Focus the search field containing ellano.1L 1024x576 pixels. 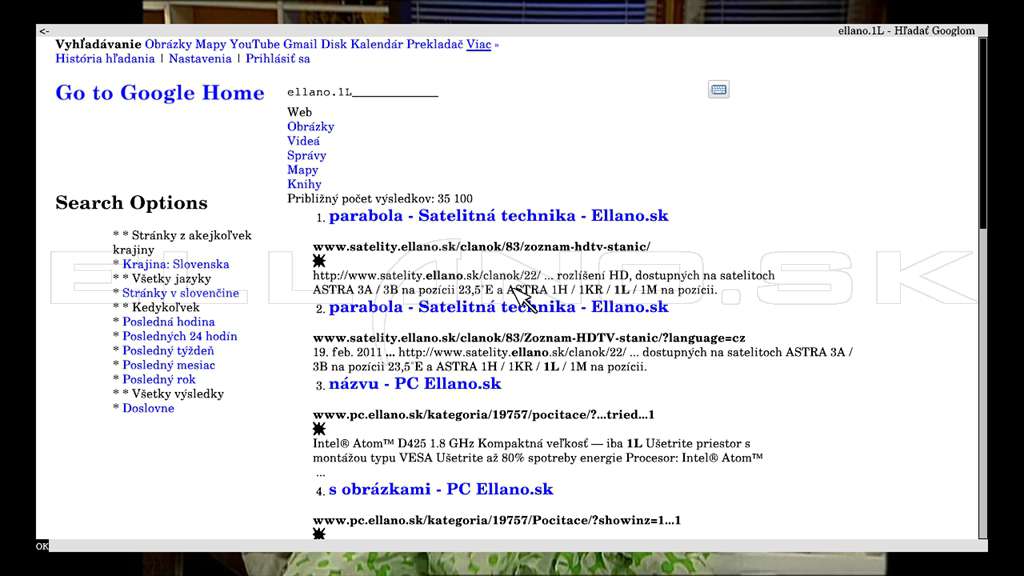point(362,92)
